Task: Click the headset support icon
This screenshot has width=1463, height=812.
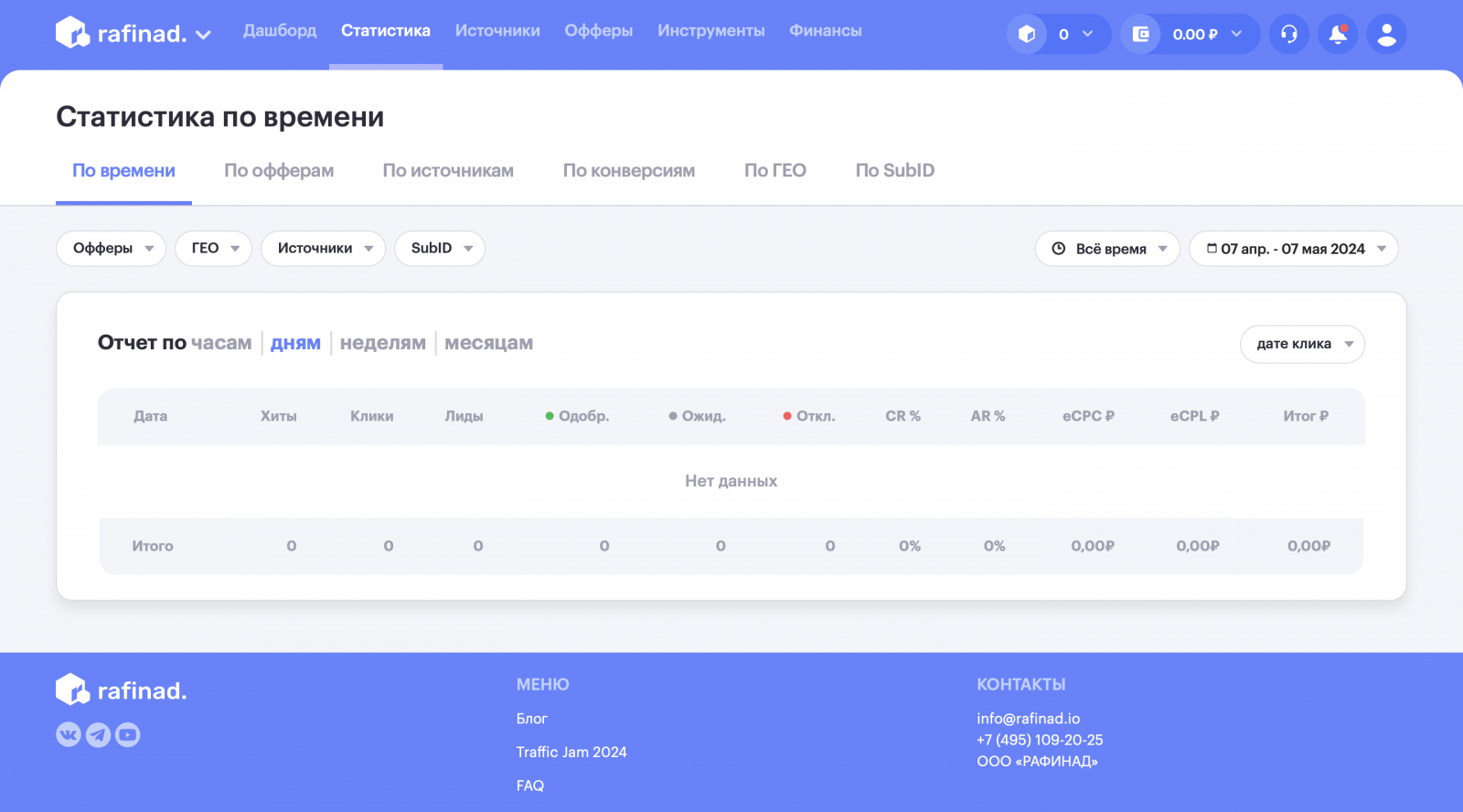Action: 1289,34
